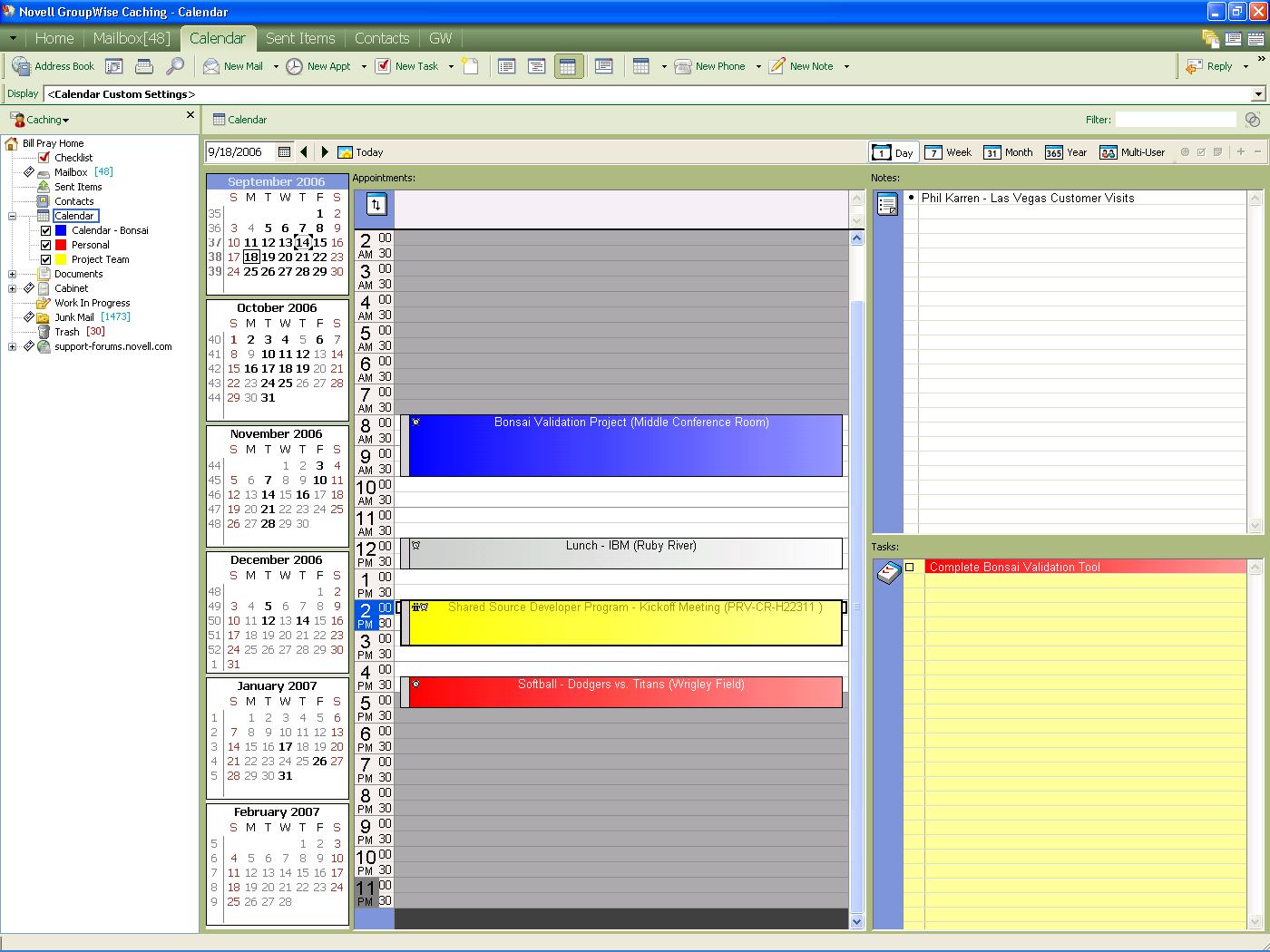Switch to Year view
The height and width of the screenshot is (952, 1270).
[x=1066, y=152]
